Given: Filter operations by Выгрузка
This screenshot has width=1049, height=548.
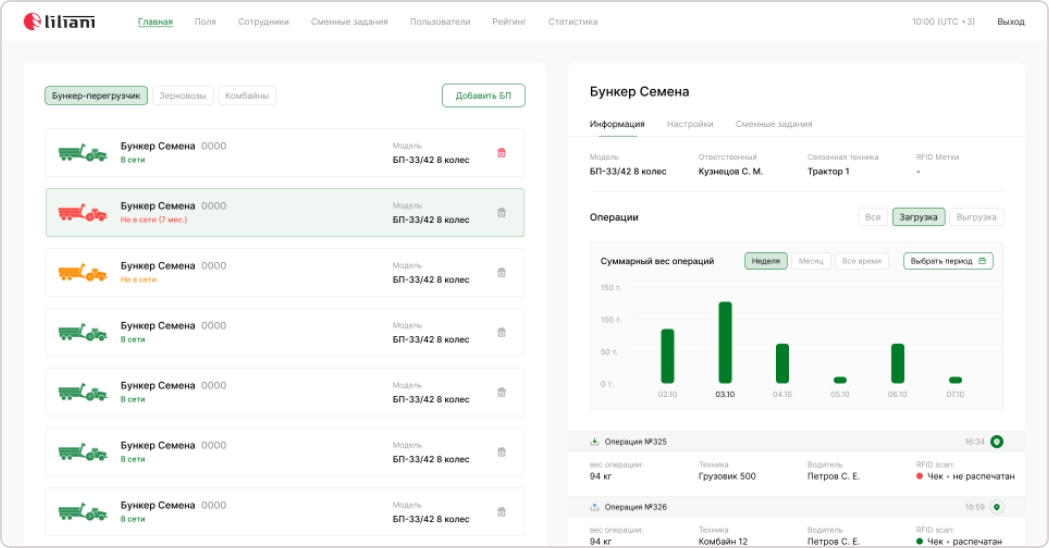Looking at the screenshot, I should click(976, 217).
